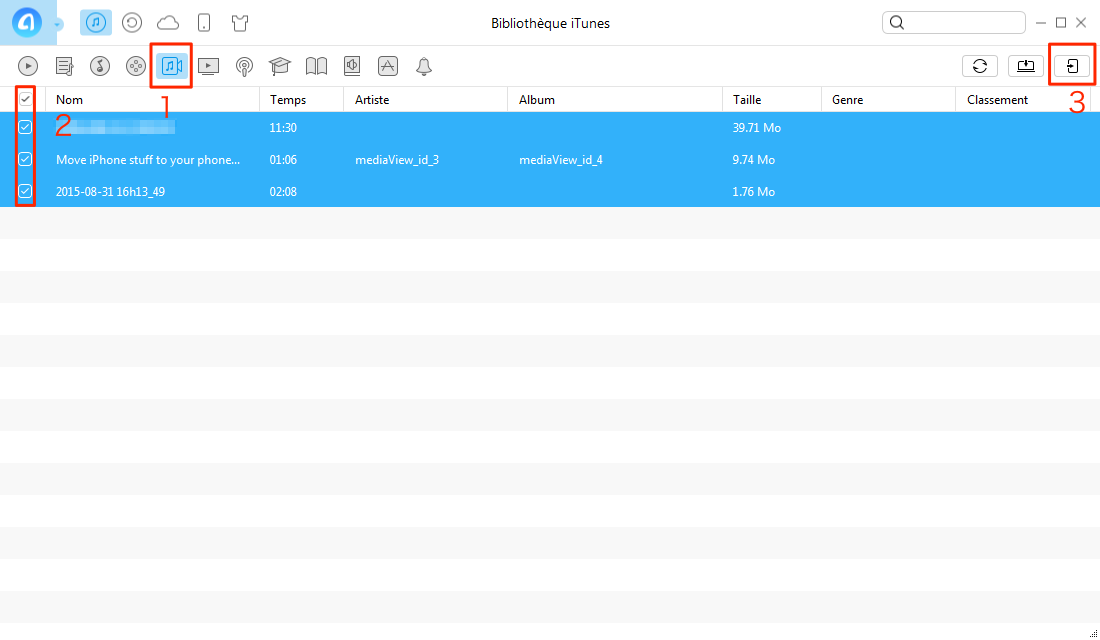Open the apps category icon
This screenshot has height=640, width=1100.
click(388, 66)
